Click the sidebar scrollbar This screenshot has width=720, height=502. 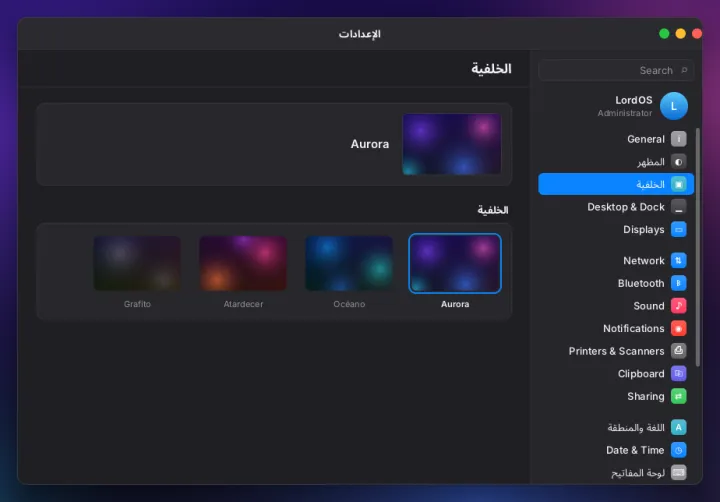698,247
